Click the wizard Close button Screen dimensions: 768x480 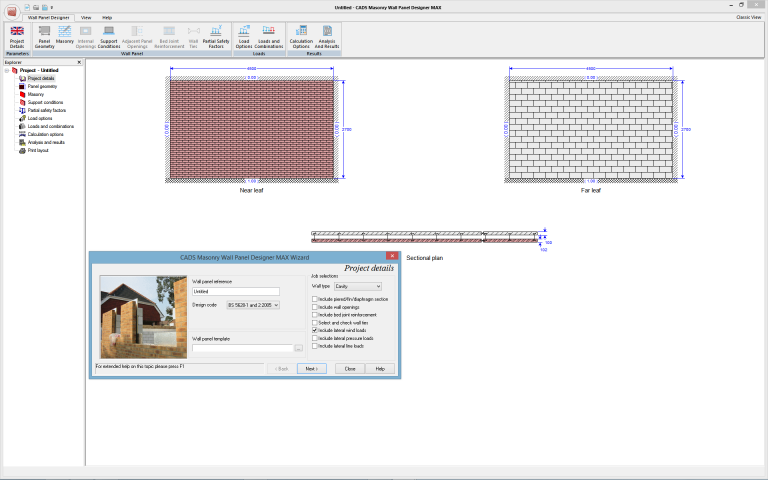350,369
